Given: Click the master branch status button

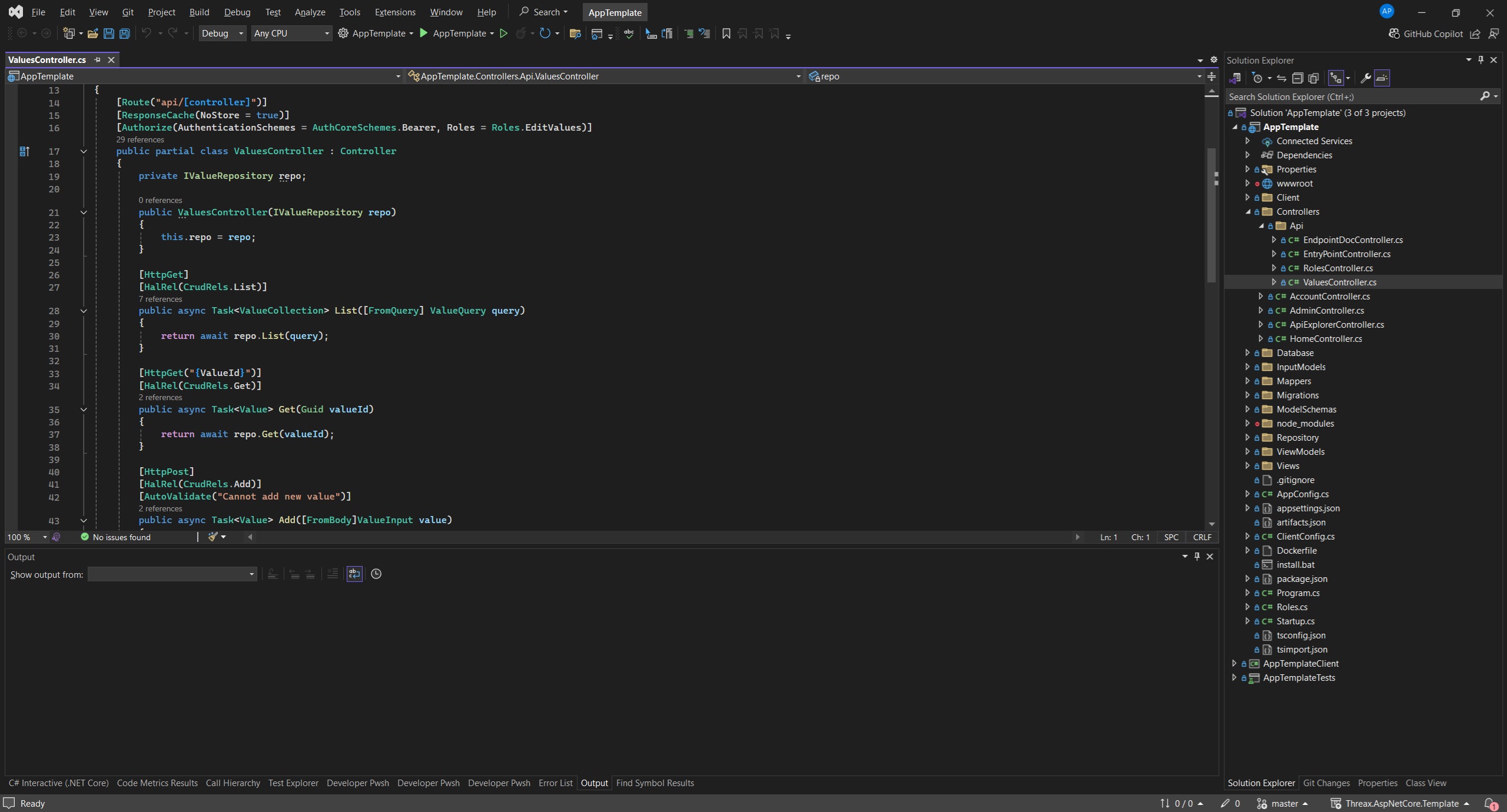Looking at the screenshot, I should 1283,803.
